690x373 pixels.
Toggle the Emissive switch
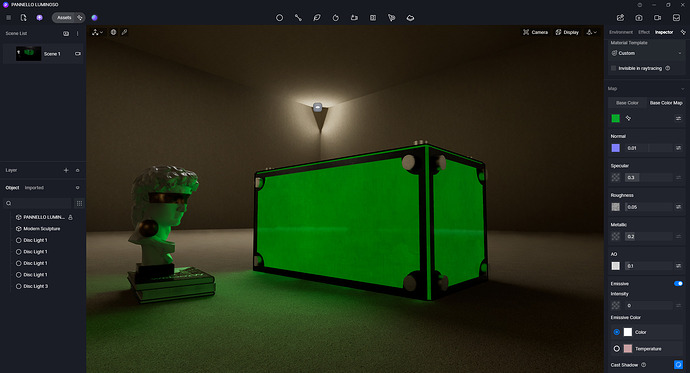pyautogui.click(x=678, y=283)
